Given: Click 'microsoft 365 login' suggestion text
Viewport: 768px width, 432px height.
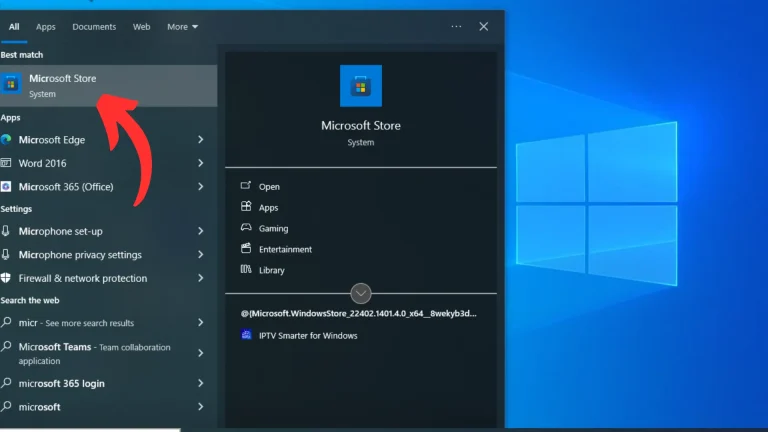Looking at the screenshot, I should tap(62, 384).
